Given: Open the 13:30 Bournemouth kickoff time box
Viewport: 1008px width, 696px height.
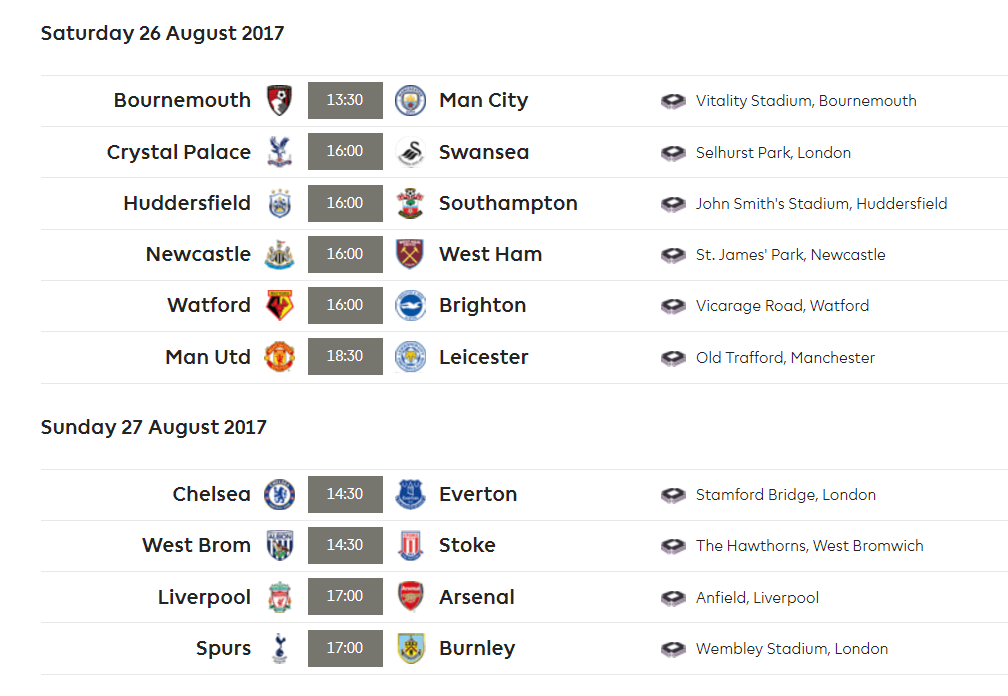Looking at the screenshot, I should coord(345,100).
